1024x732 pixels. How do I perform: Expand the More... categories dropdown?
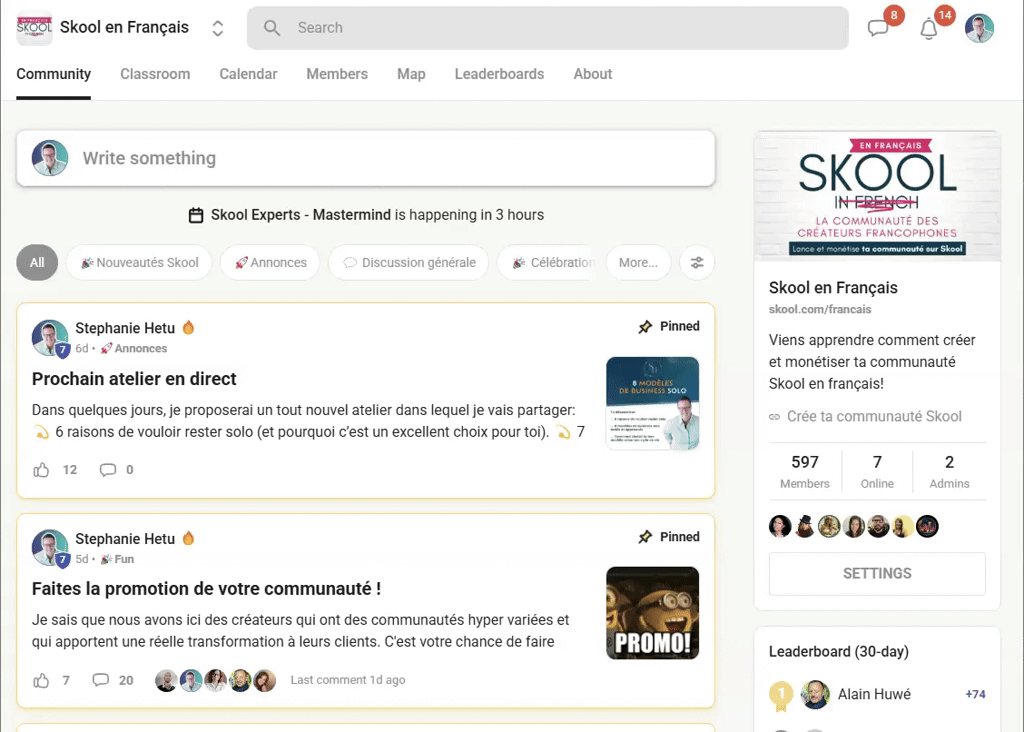click(x=638, y=263)
